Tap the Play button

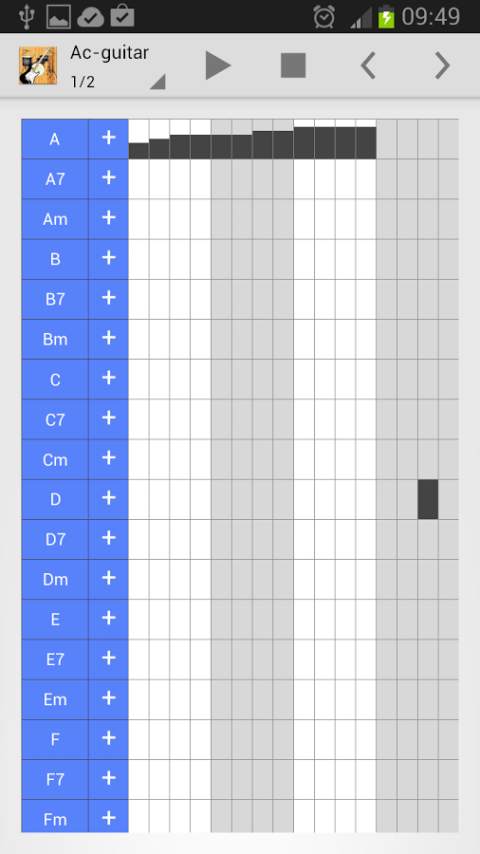pyautogui.click(x=218, y=66)
